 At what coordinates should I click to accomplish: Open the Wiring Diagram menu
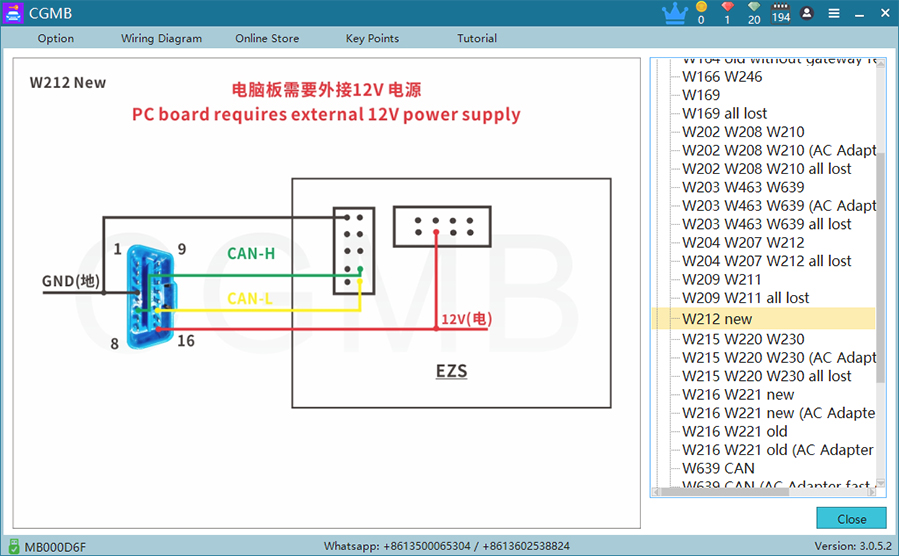coord(161,38)
